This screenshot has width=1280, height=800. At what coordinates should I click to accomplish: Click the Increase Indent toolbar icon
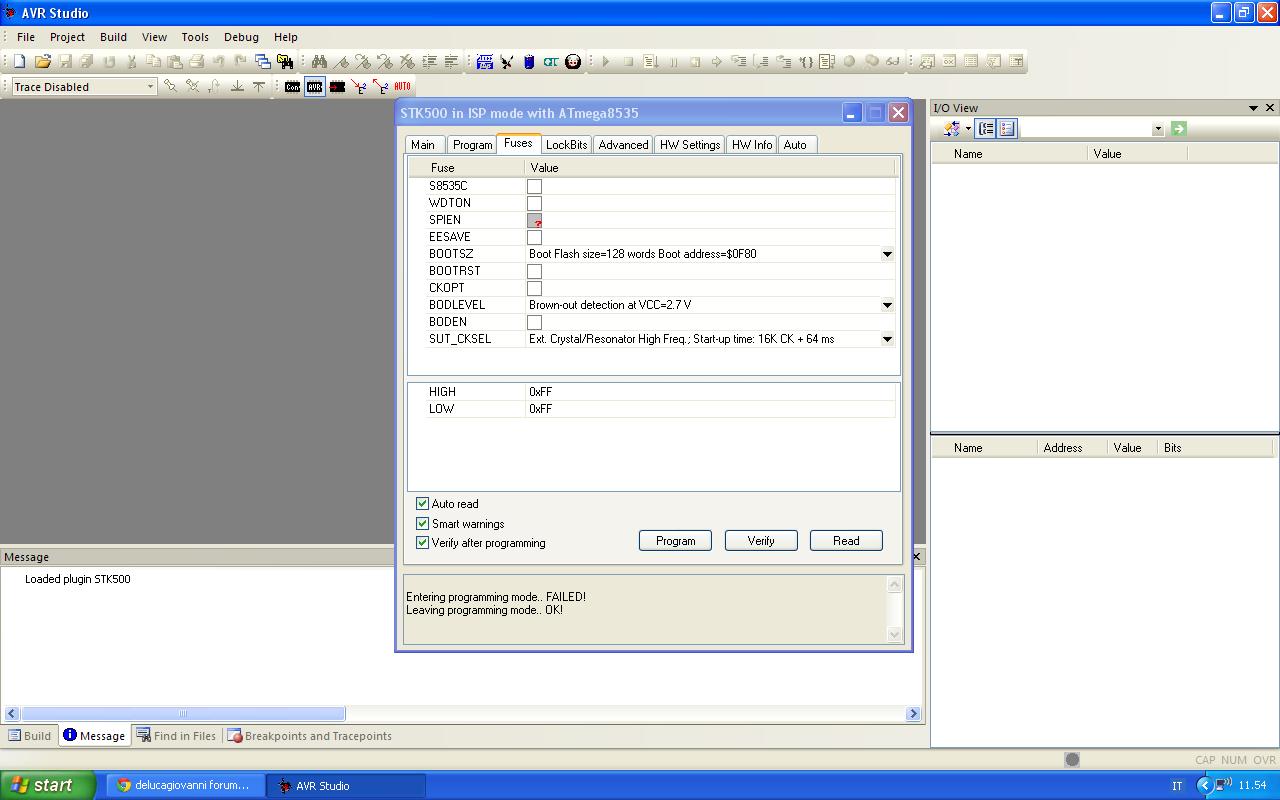(x=429, y=61)
